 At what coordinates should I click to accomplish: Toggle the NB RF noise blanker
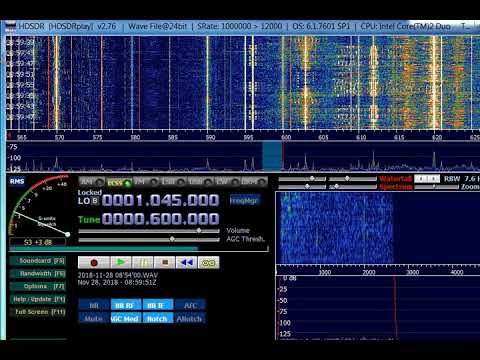[125, 305]
